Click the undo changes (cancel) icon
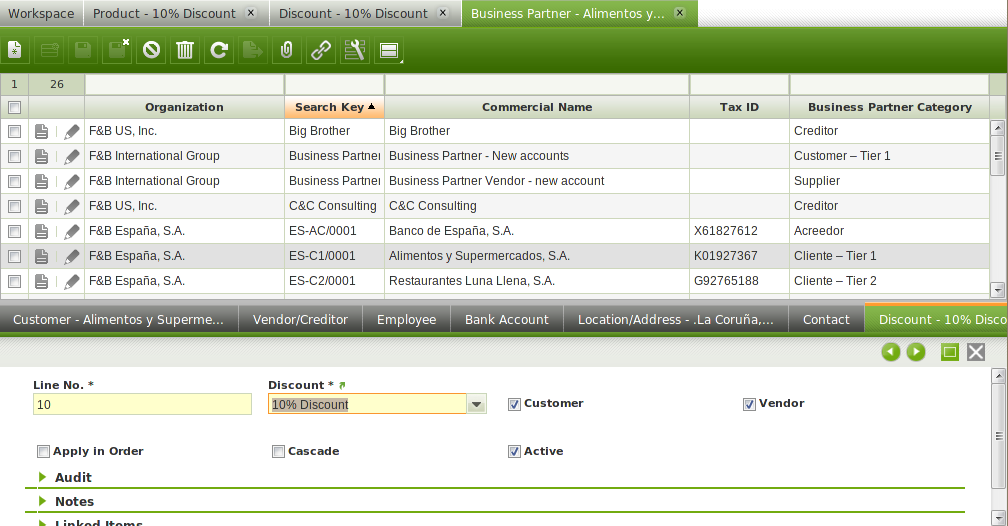Screen dimensions: 1008x526 [x=151, y=50]
